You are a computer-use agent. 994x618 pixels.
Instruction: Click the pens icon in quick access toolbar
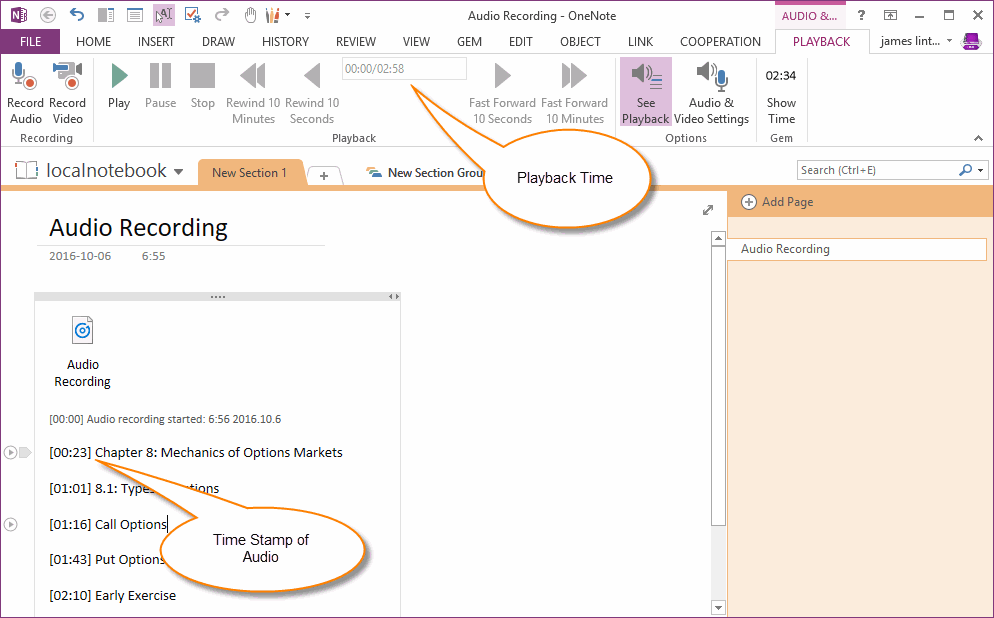click(273, 15)
